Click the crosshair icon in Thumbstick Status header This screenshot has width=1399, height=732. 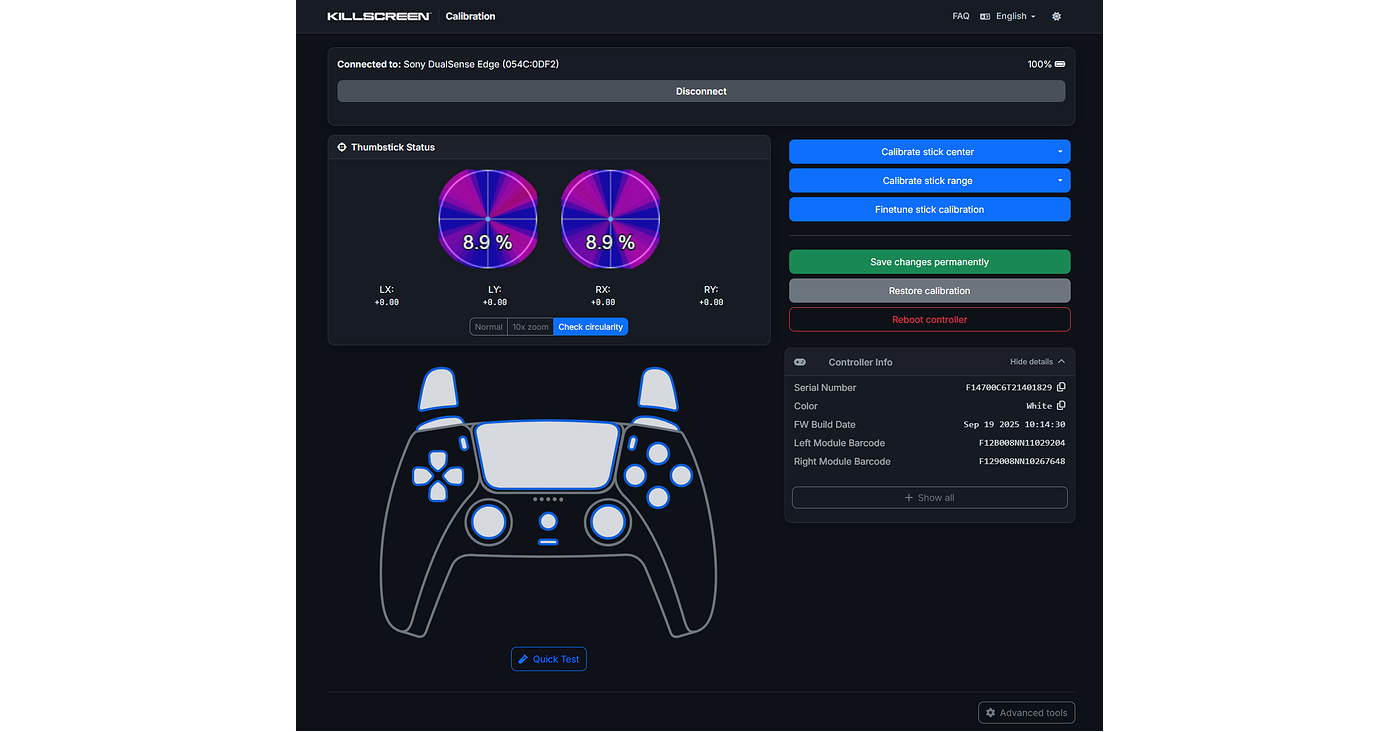(x=342, y=147)
